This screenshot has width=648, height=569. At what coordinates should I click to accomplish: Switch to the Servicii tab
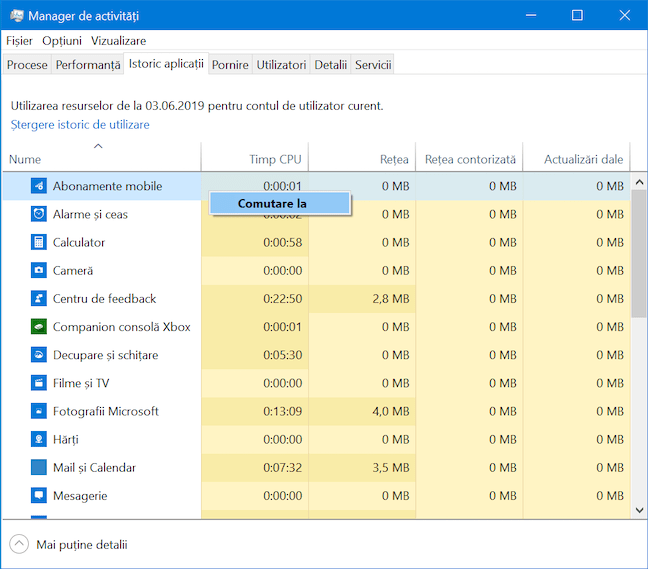[x=373, y=65]
